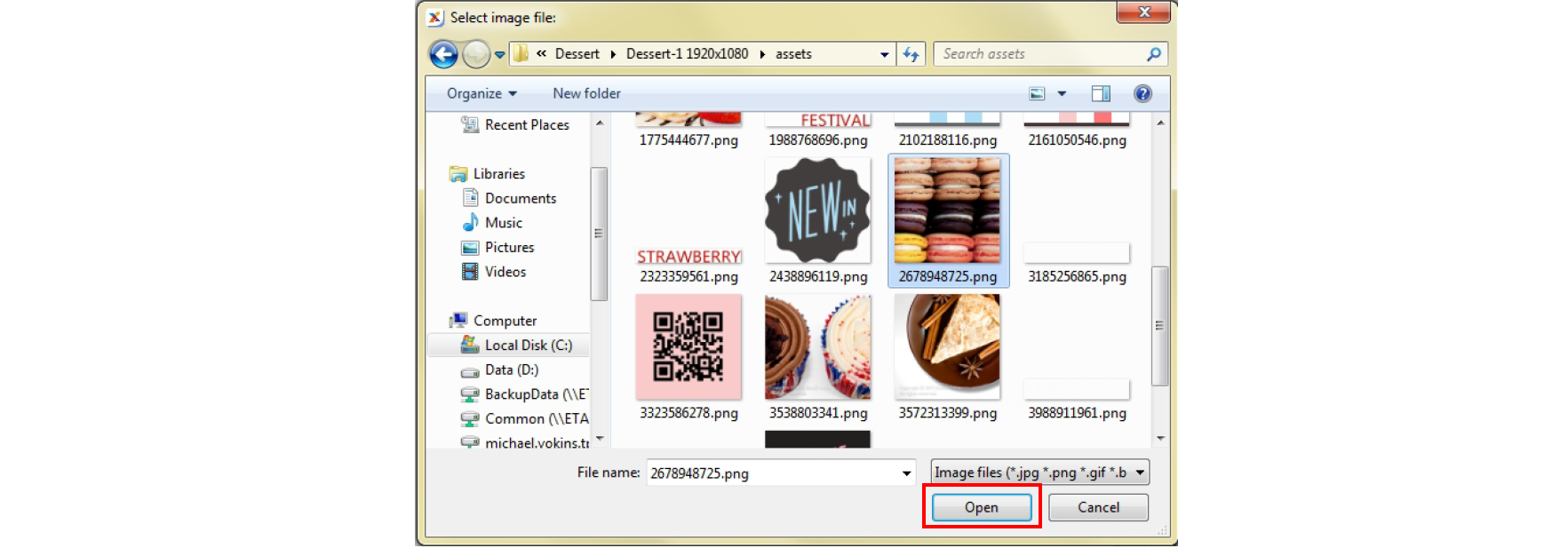Click the Cancel button
1568x548 pixels.
point(1098,507)
